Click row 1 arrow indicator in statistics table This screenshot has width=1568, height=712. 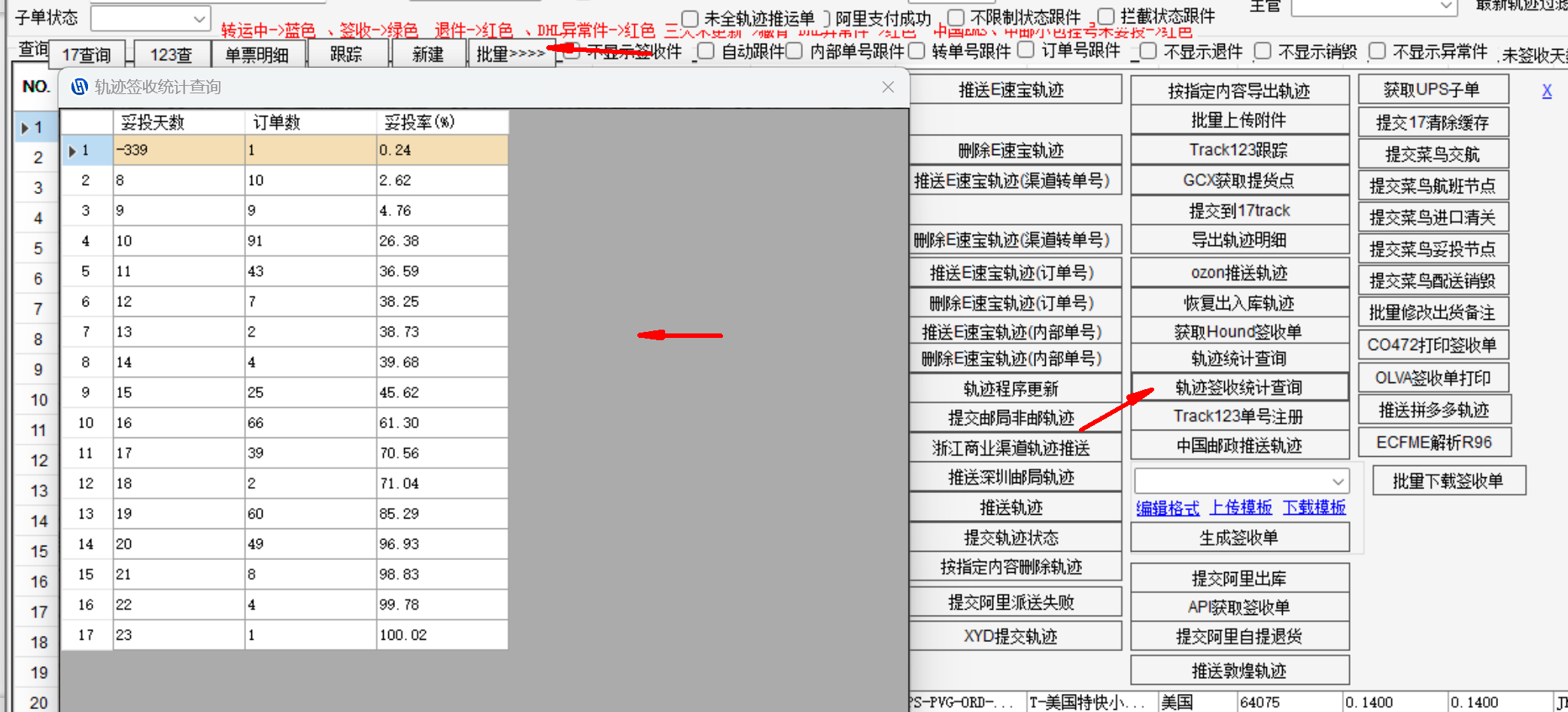(72, 151)
